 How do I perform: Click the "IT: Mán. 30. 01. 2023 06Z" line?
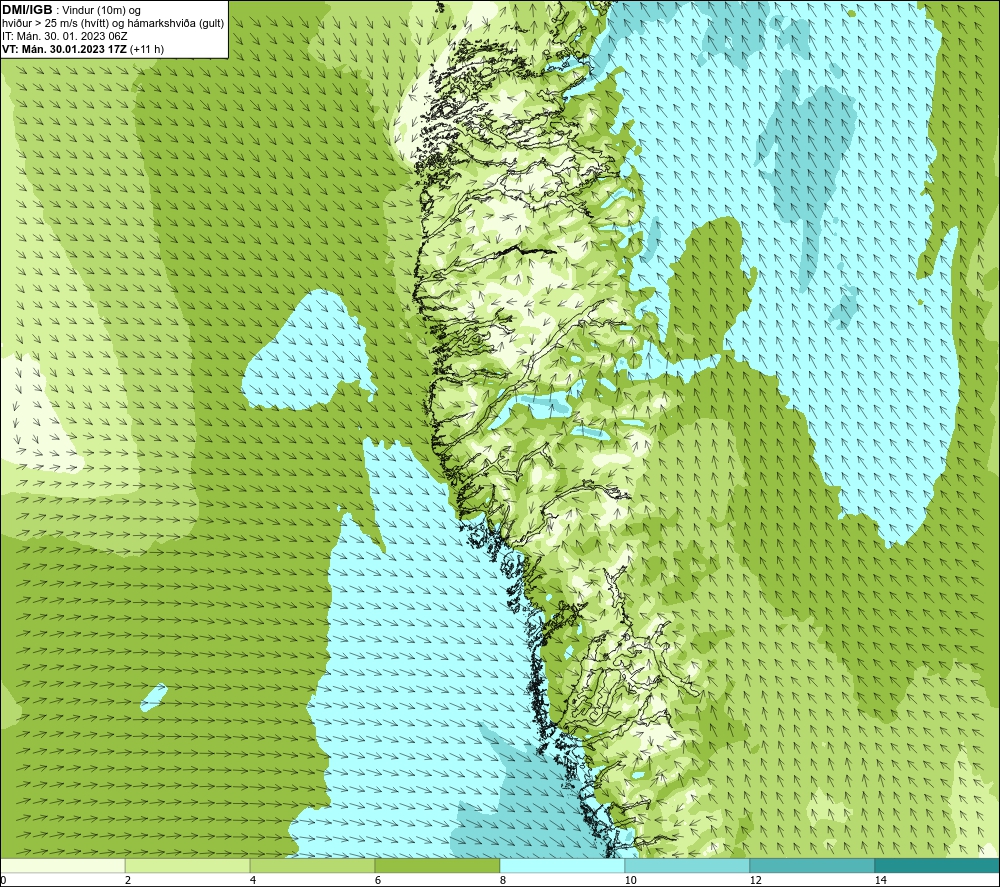click(64, 36)
